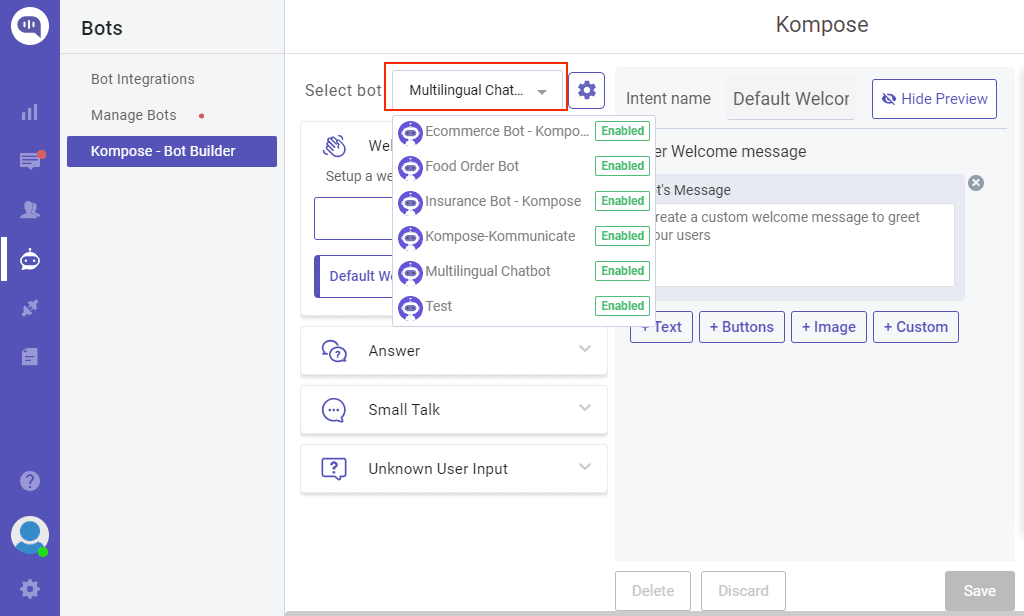Image resolution: width=1024 pixels, height=616 pixels.
Task: Open Manage Bots page
Action: coord(133,115)
